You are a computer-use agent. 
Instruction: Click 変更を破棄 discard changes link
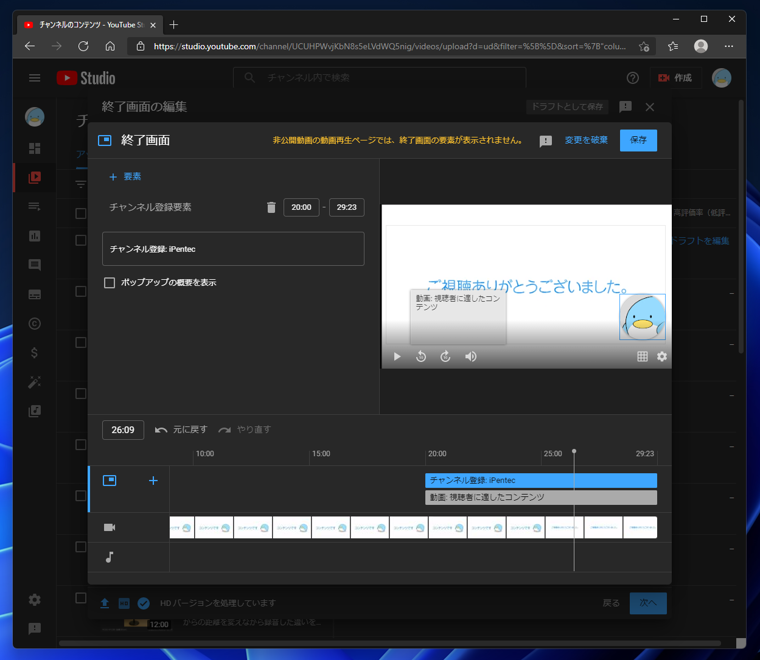tap(586, 140)
